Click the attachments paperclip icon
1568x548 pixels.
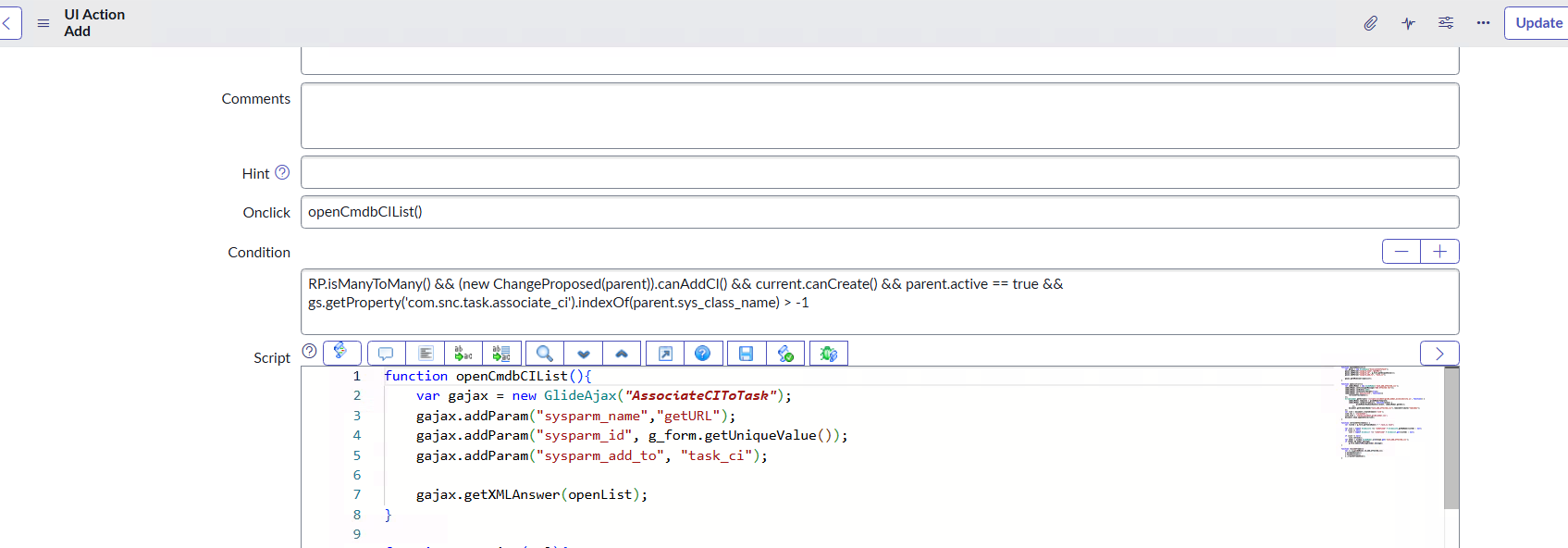click(1370, 23)
